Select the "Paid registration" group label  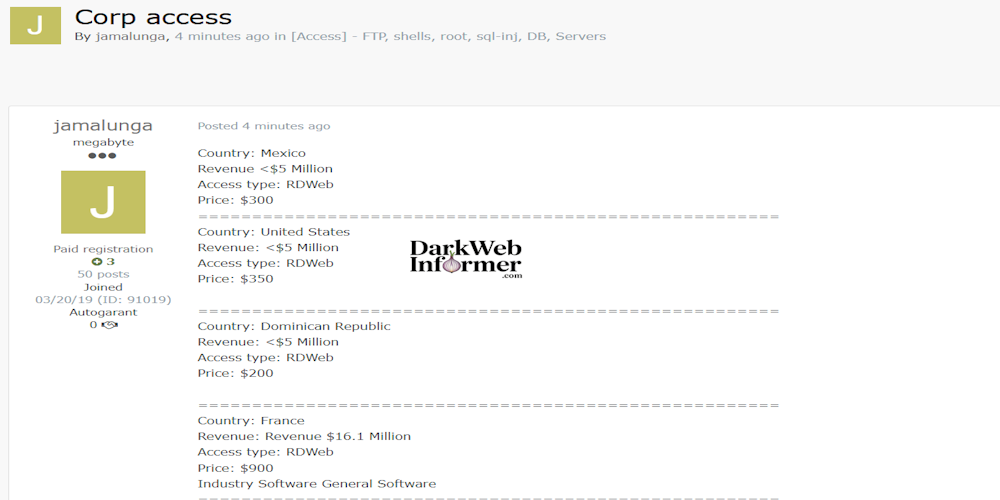pos(103,249)
